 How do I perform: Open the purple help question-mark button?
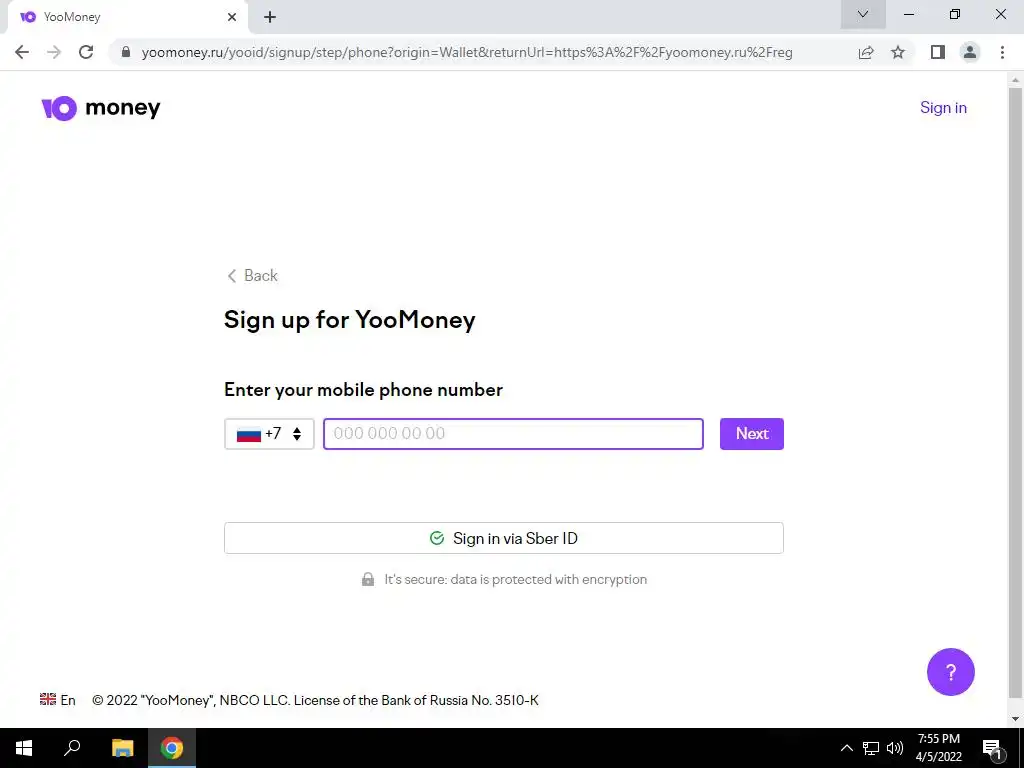[950, 671]
